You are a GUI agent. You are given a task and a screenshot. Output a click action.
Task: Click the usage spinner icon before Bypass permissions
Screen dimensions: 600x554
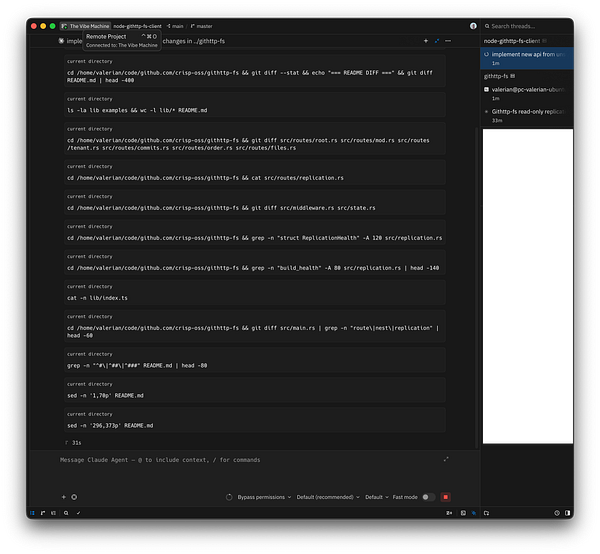[229, 497]
